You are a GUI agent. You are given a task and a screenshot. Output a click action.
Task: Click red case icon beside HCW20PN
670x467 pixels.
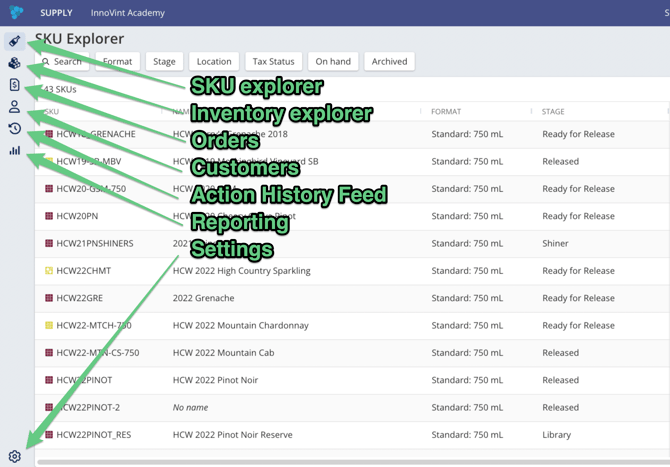49,216
